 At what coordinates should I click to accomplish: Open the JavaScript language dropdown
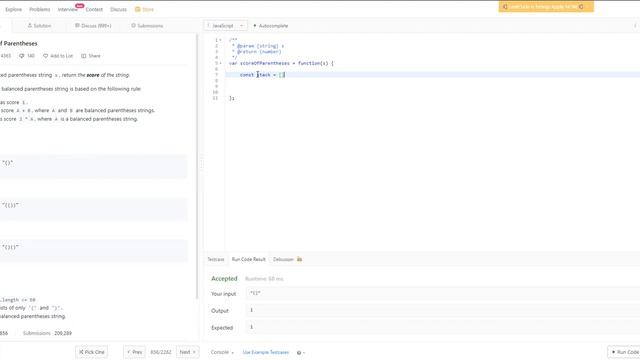(225, 26)
